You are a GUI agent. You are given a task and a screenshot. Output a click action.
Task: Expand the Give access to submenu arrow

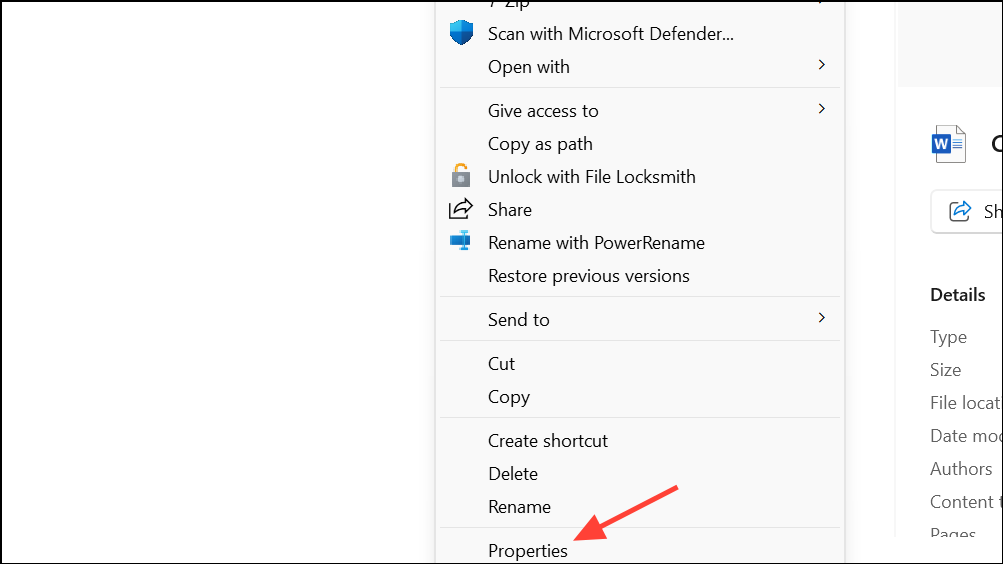click(822, 109)
